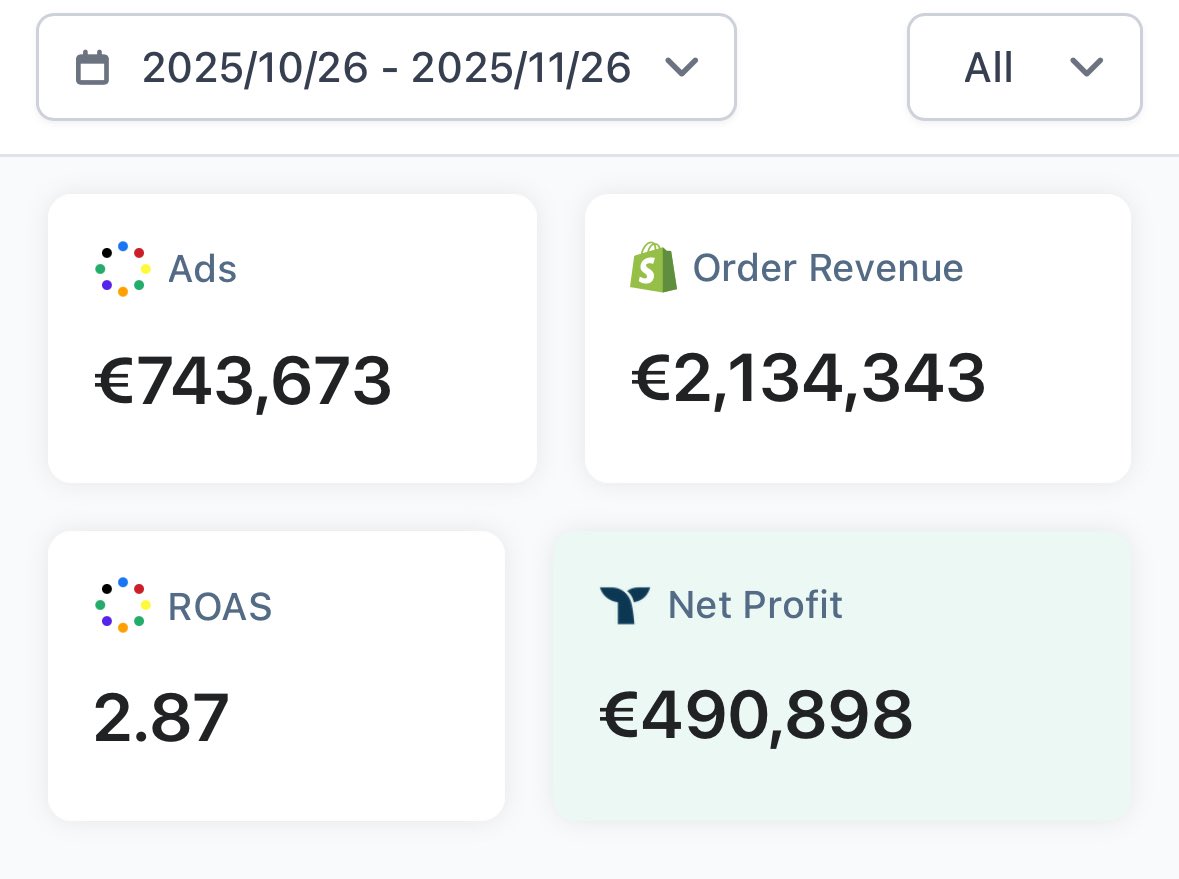Click the whale tail icon beside Net Profit
Viewport: 1179px width, 879px height.
(x=625, y=605)
